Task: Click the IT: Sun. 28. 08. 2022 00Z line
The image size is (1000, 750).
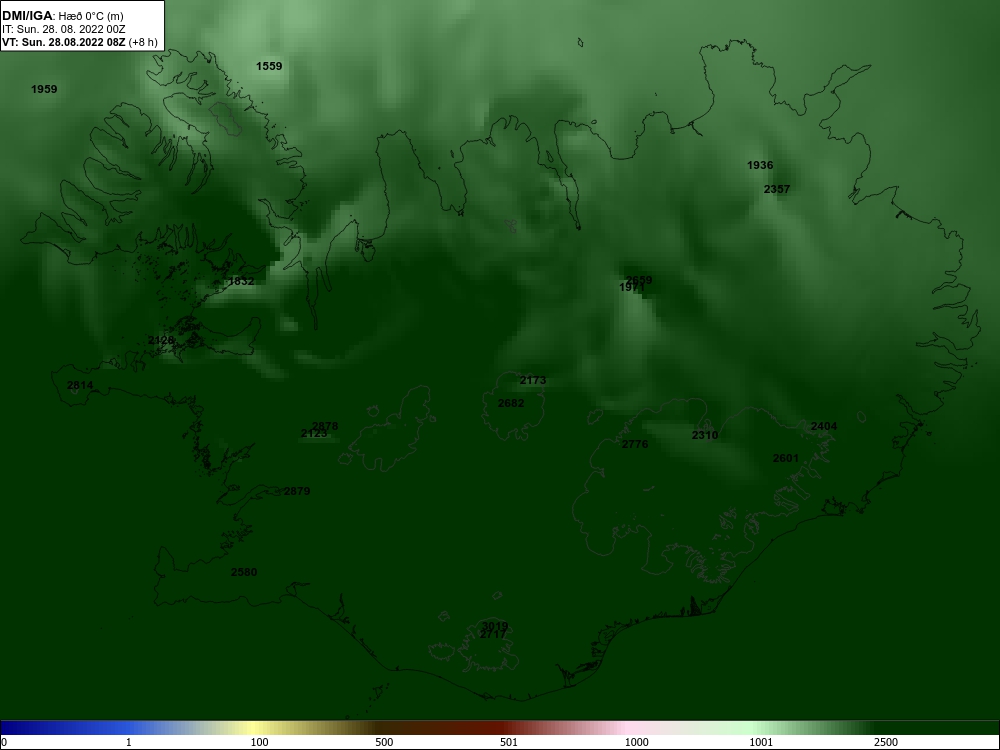Action: click(62, 29)
